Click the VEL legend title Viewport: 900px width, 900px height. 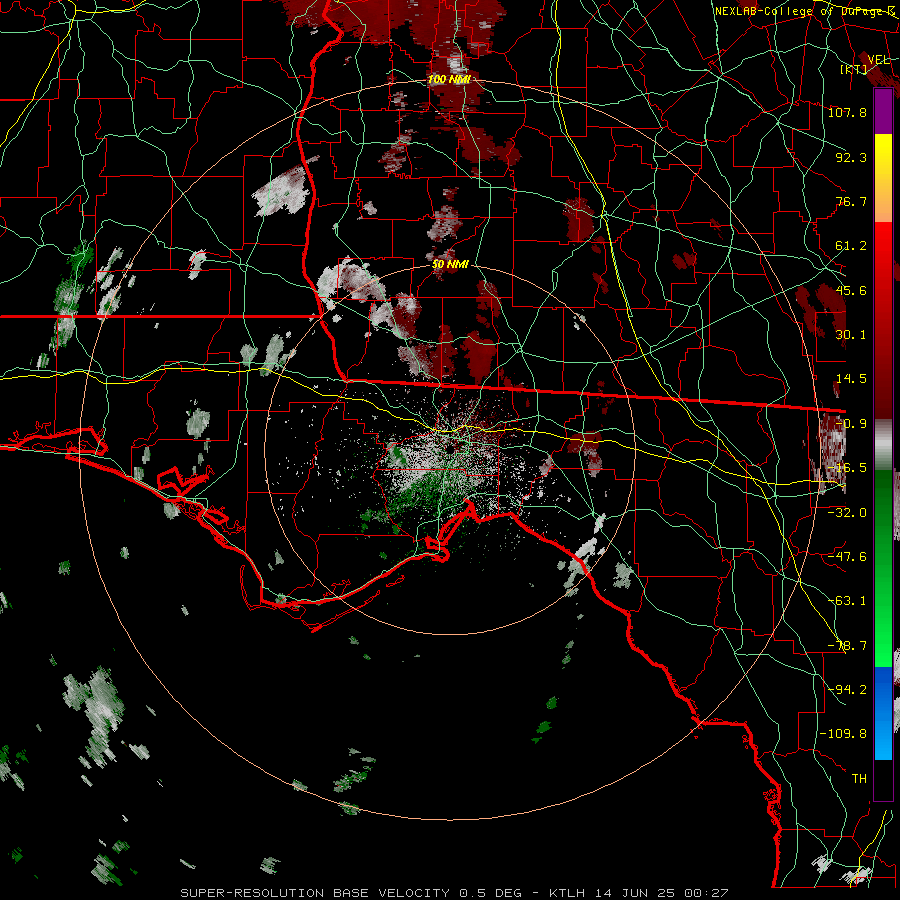point(879,60)
